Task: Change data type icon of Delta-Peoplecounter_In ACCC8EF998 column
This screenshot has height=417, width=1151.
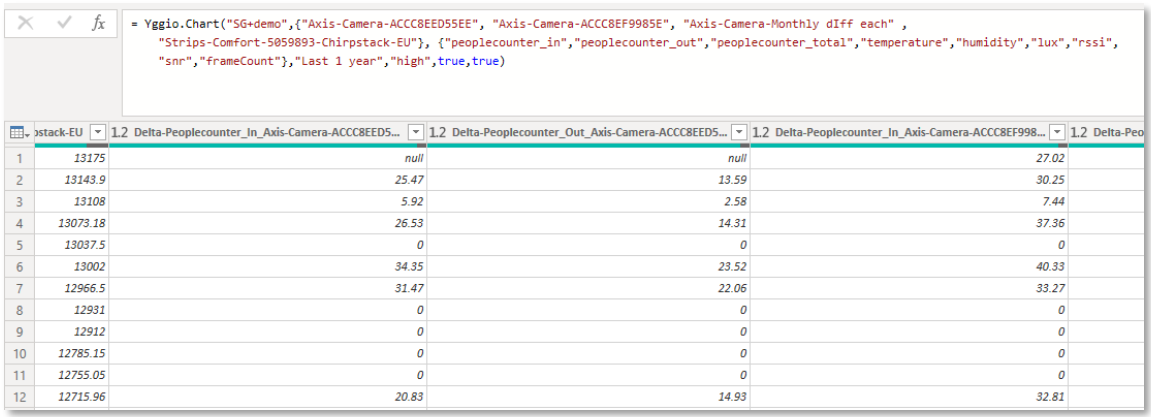Action: [x=761, y=133]
